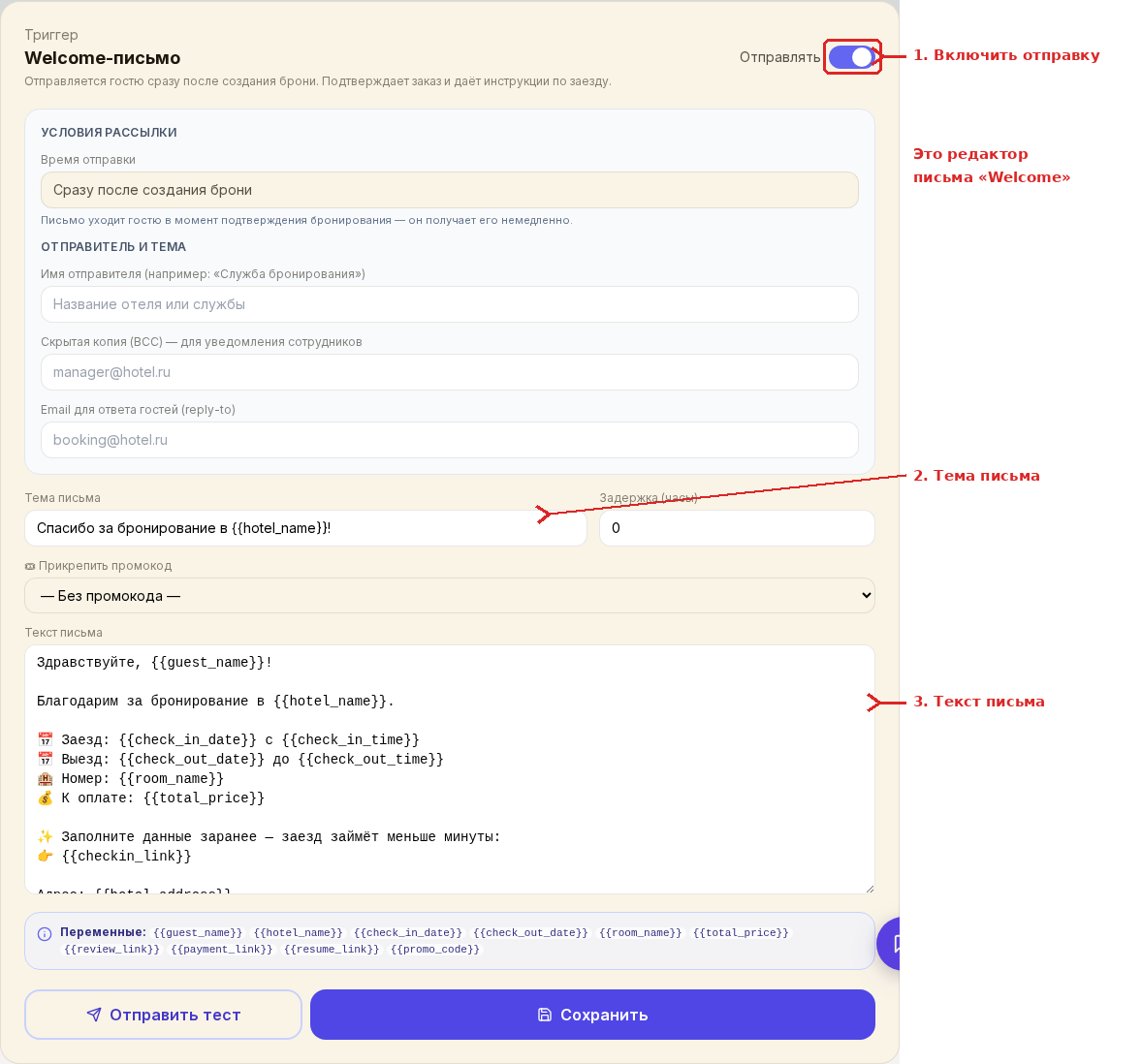Image resolution: width=1142 pixels, height=1064 pixels.
Task: Insert the {{promo_code}} variable chip
Action: [435, 949]
